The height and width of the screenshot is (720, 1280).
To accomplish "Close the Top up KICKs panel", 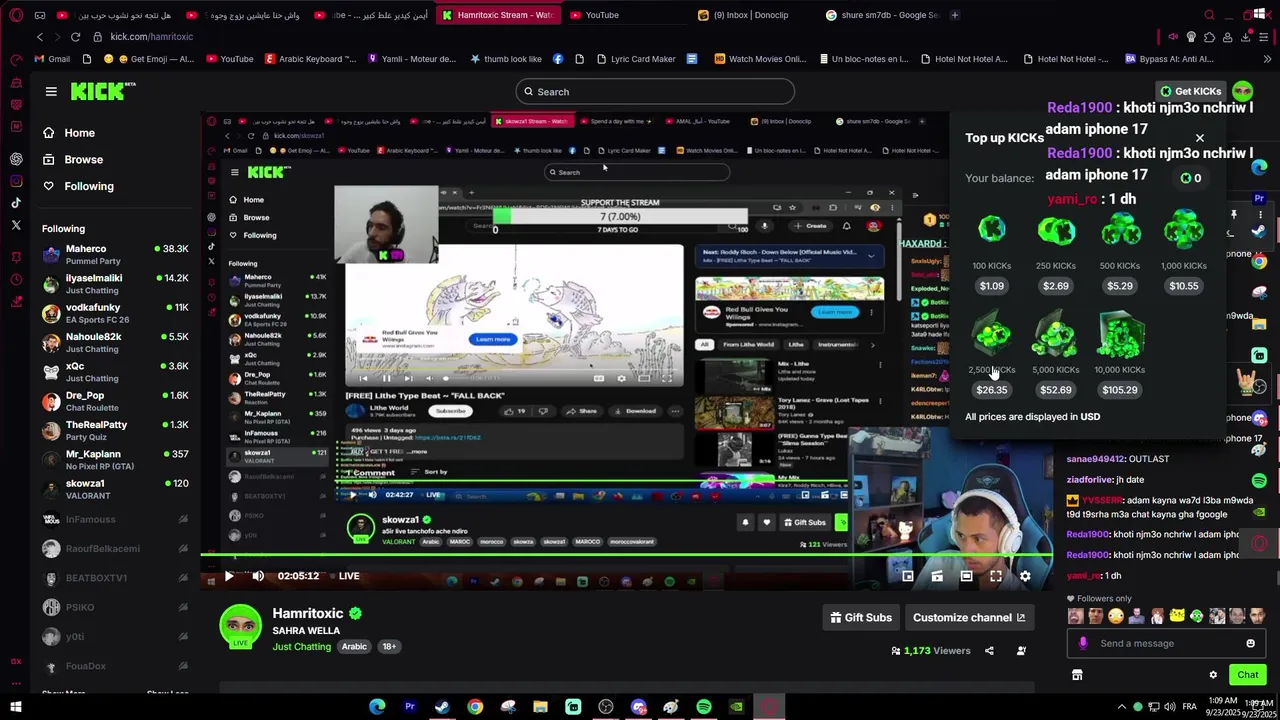I will click(1200, 138).
